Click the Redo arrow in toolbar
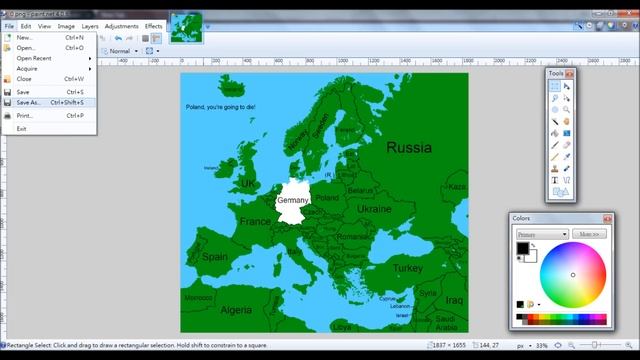The width and height of the screenshot is (640, 360). click(x=129, y=38)
